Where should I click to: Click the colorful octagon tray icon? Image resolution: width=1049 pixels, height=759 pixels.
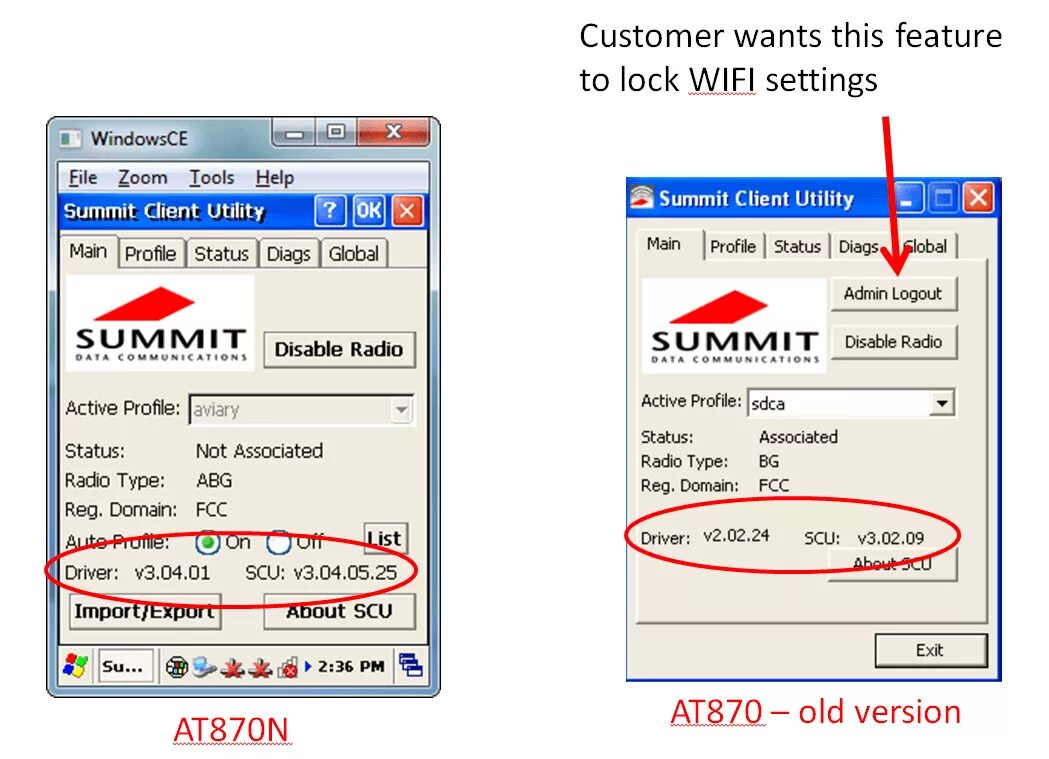click(177, 667)
